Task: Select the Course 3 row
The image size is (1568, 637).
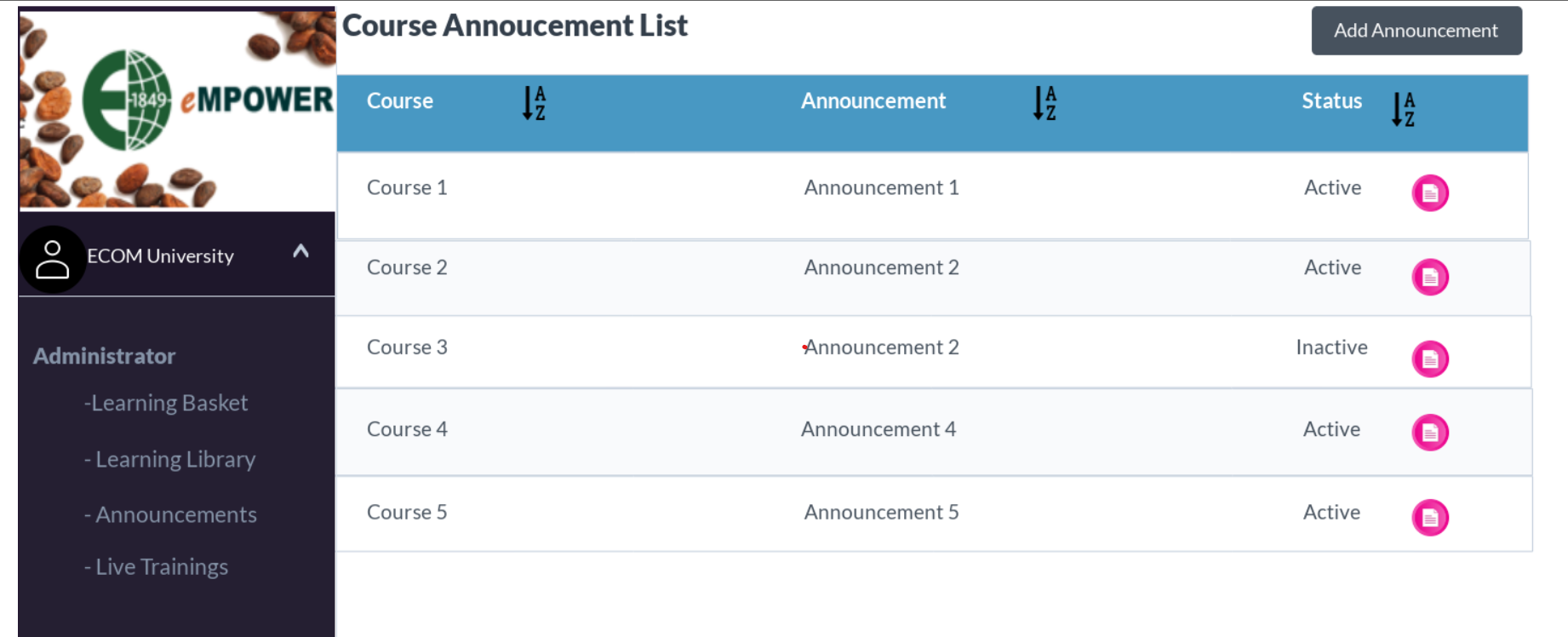Action: point(933,352)
